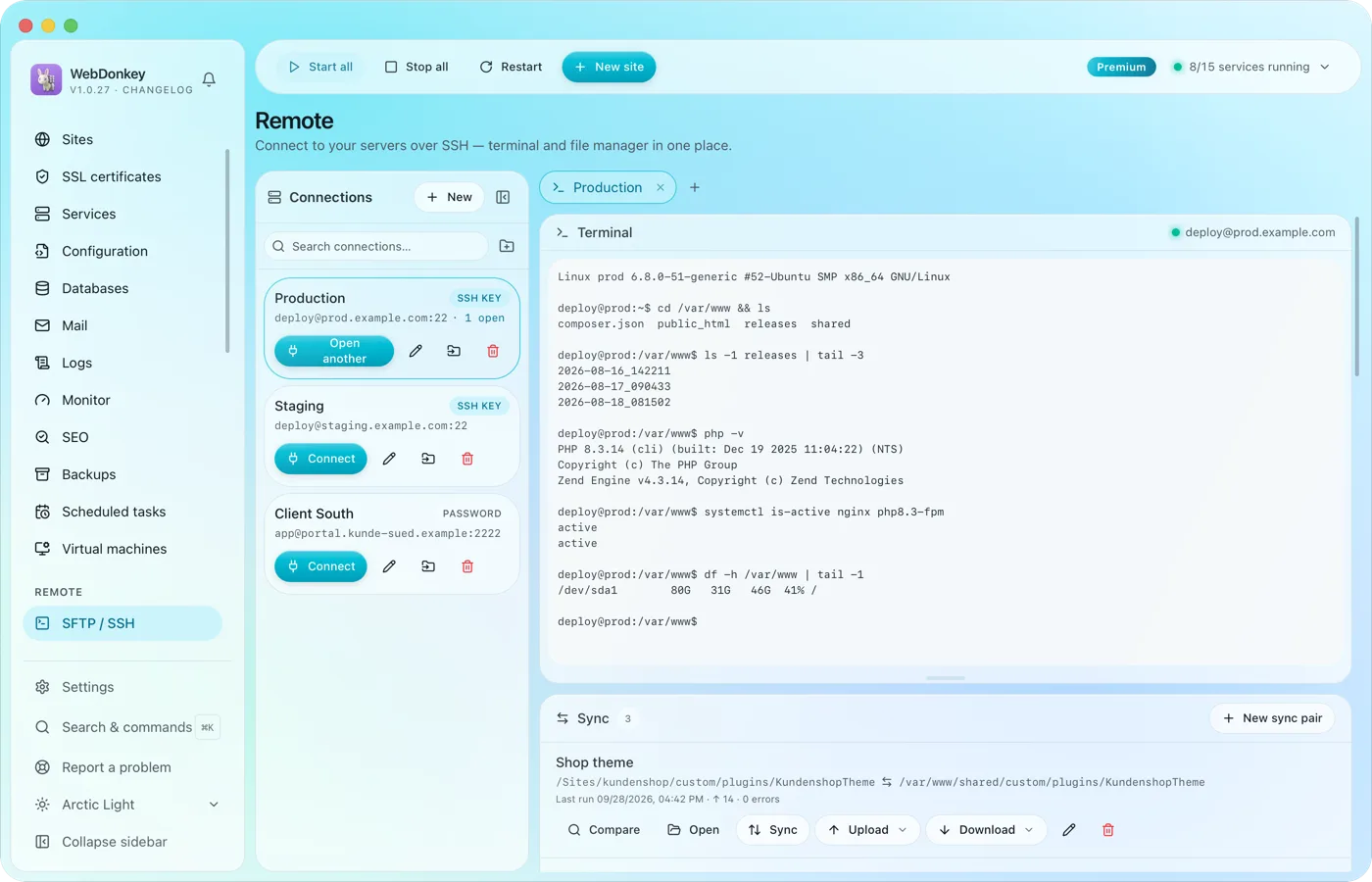Delete the Shop theme sync pair

point(1108,830)
